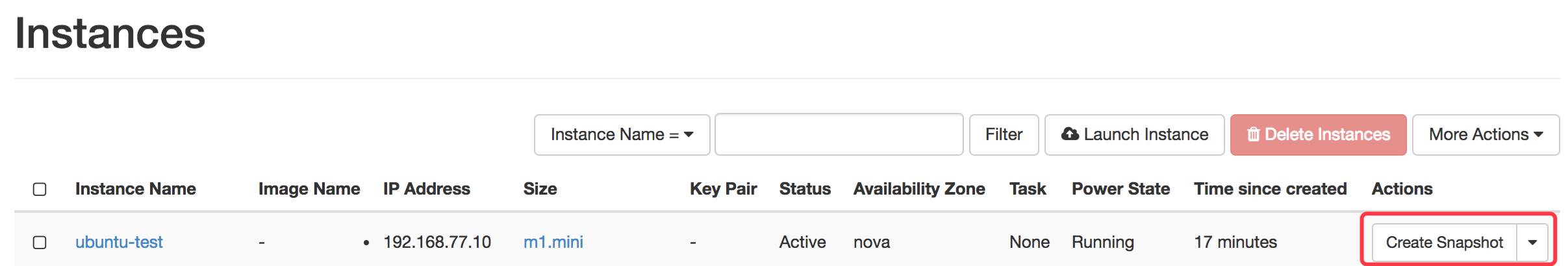Sort by the Availability Zone column header
Screen dimensions: 1568x266
coord(919,189)
